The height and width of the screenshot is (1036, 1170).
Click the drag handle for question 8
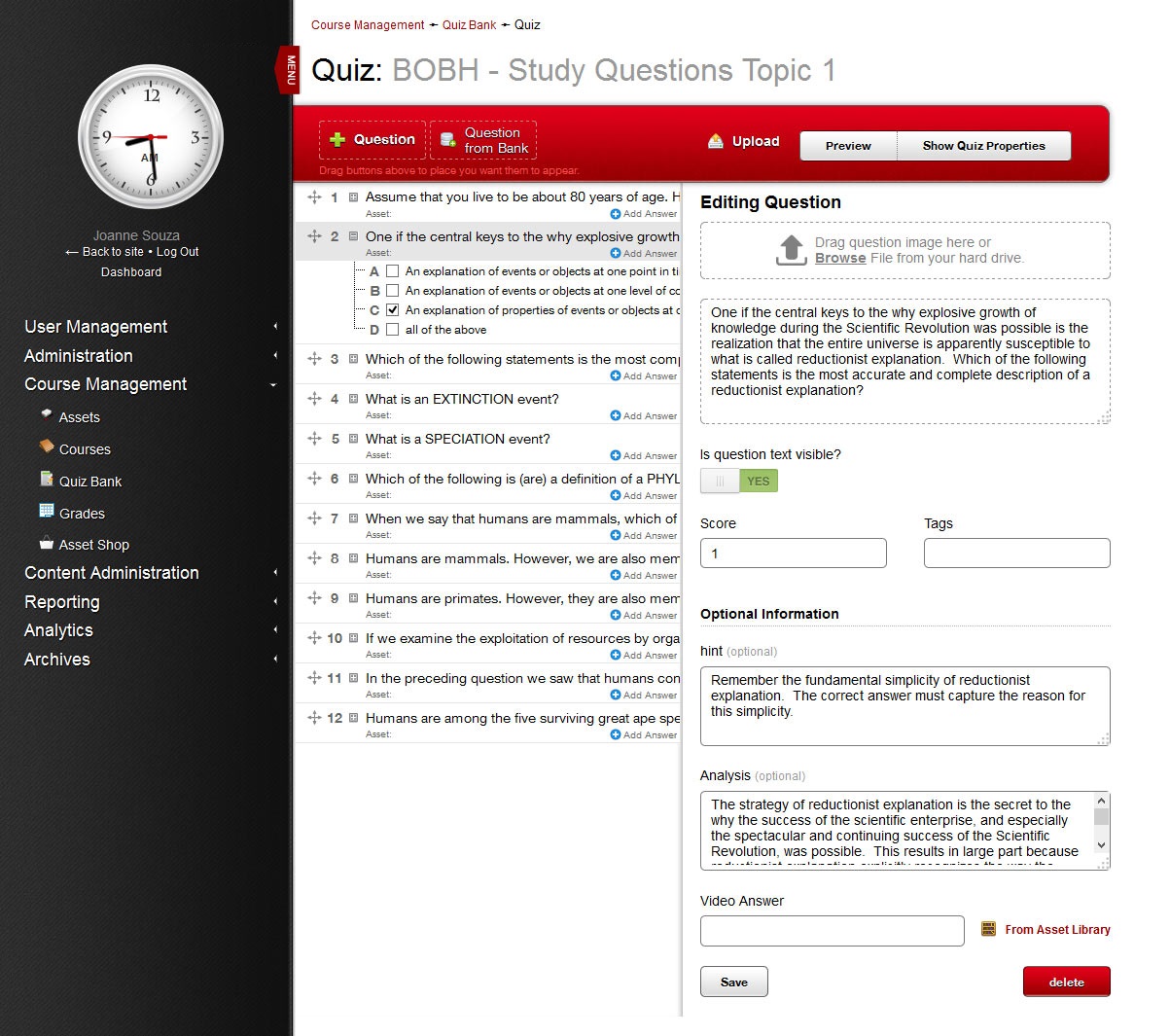coord(314,558)
